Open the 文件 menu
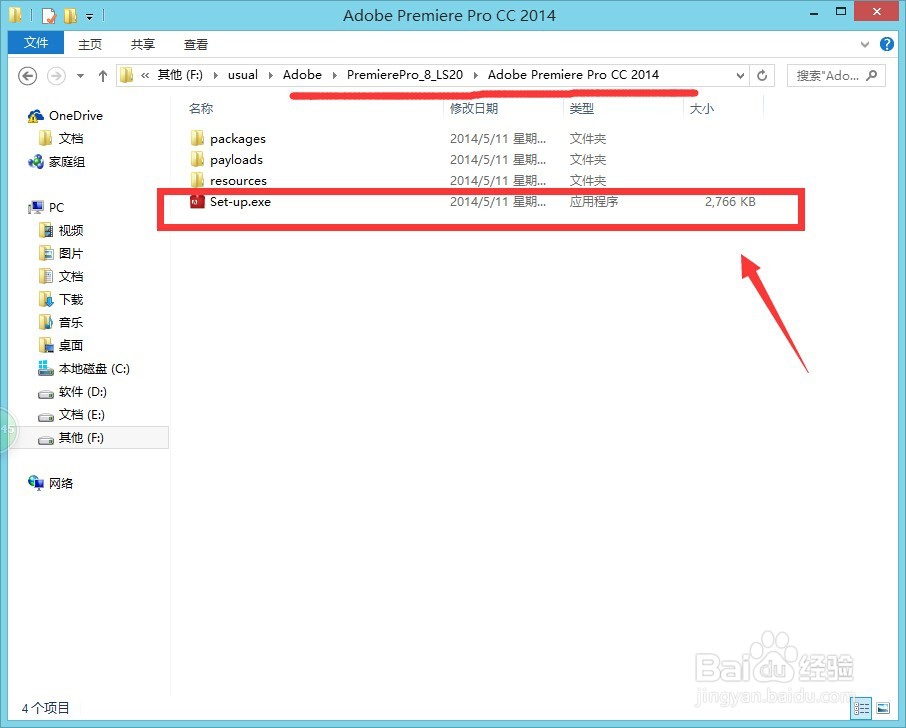Image resolution: width=906 pixels, height=728 pixels. point(35,43)
